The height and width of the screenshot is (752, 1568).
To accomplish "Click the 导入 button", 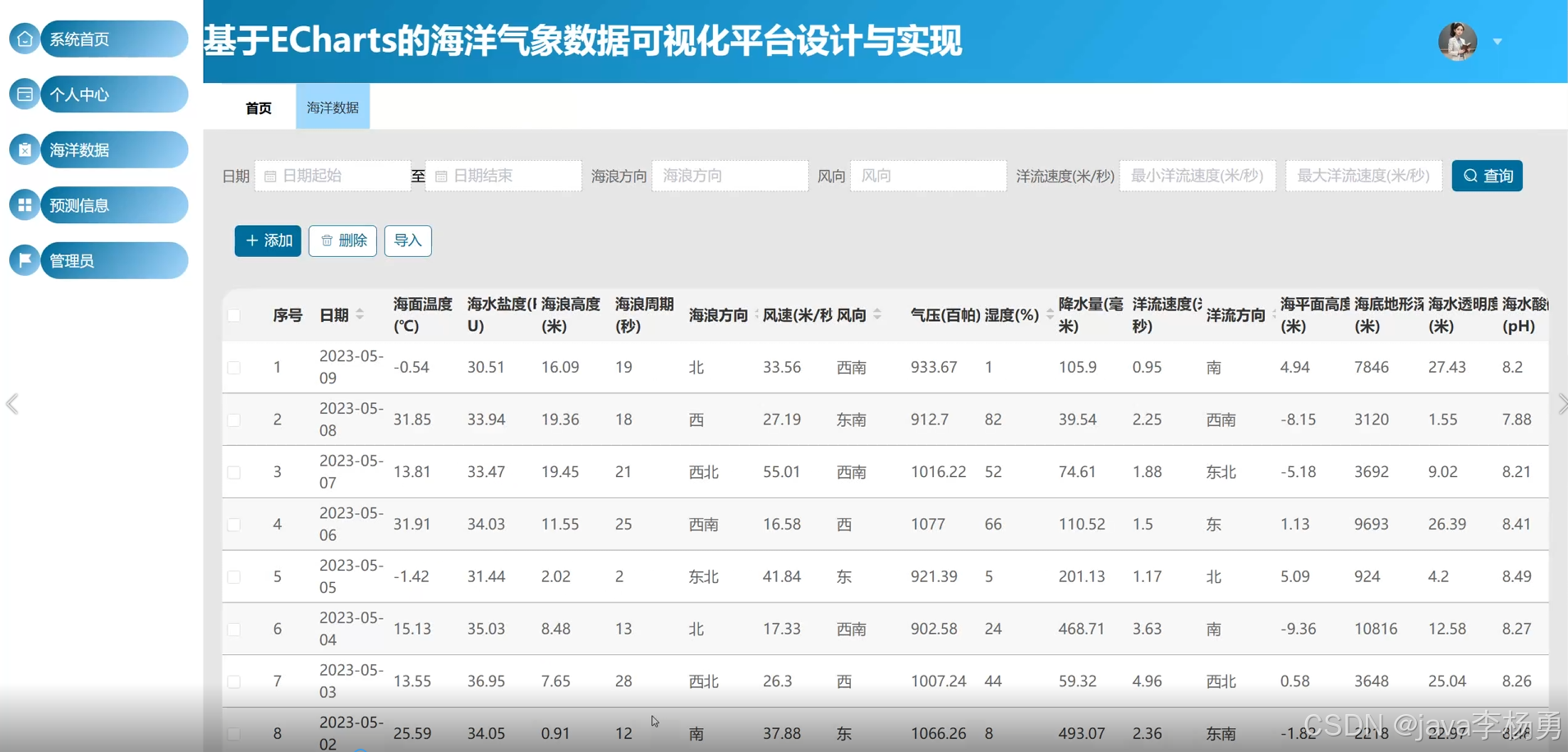I will (x=407, y=241).
